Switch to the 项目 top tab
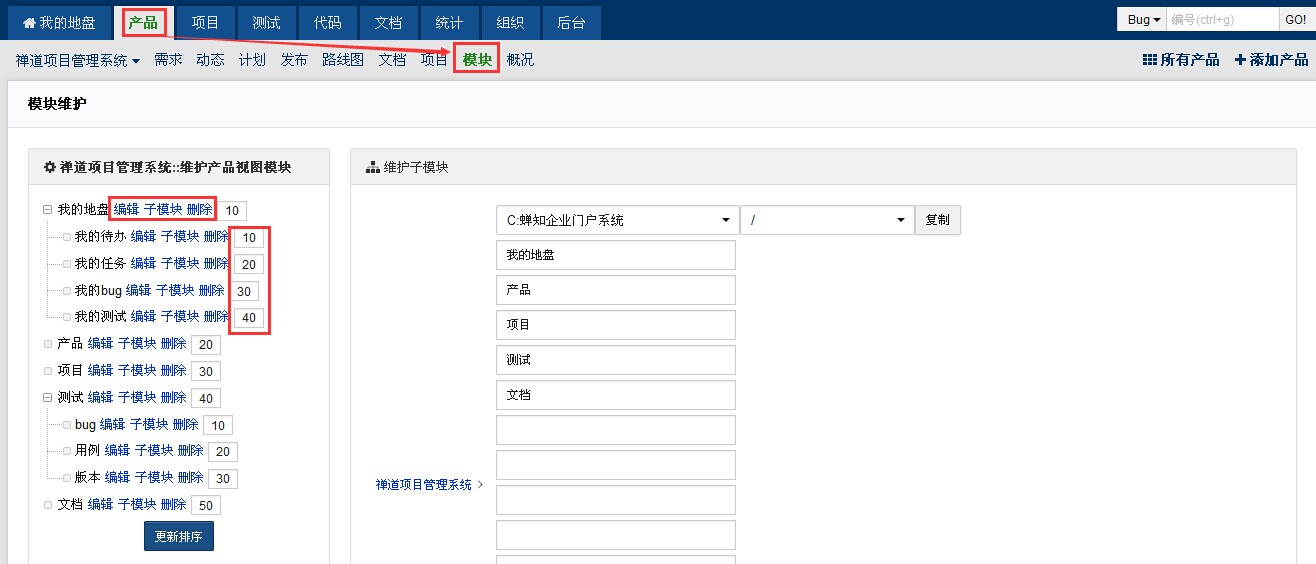 click(x=205, y=22)
